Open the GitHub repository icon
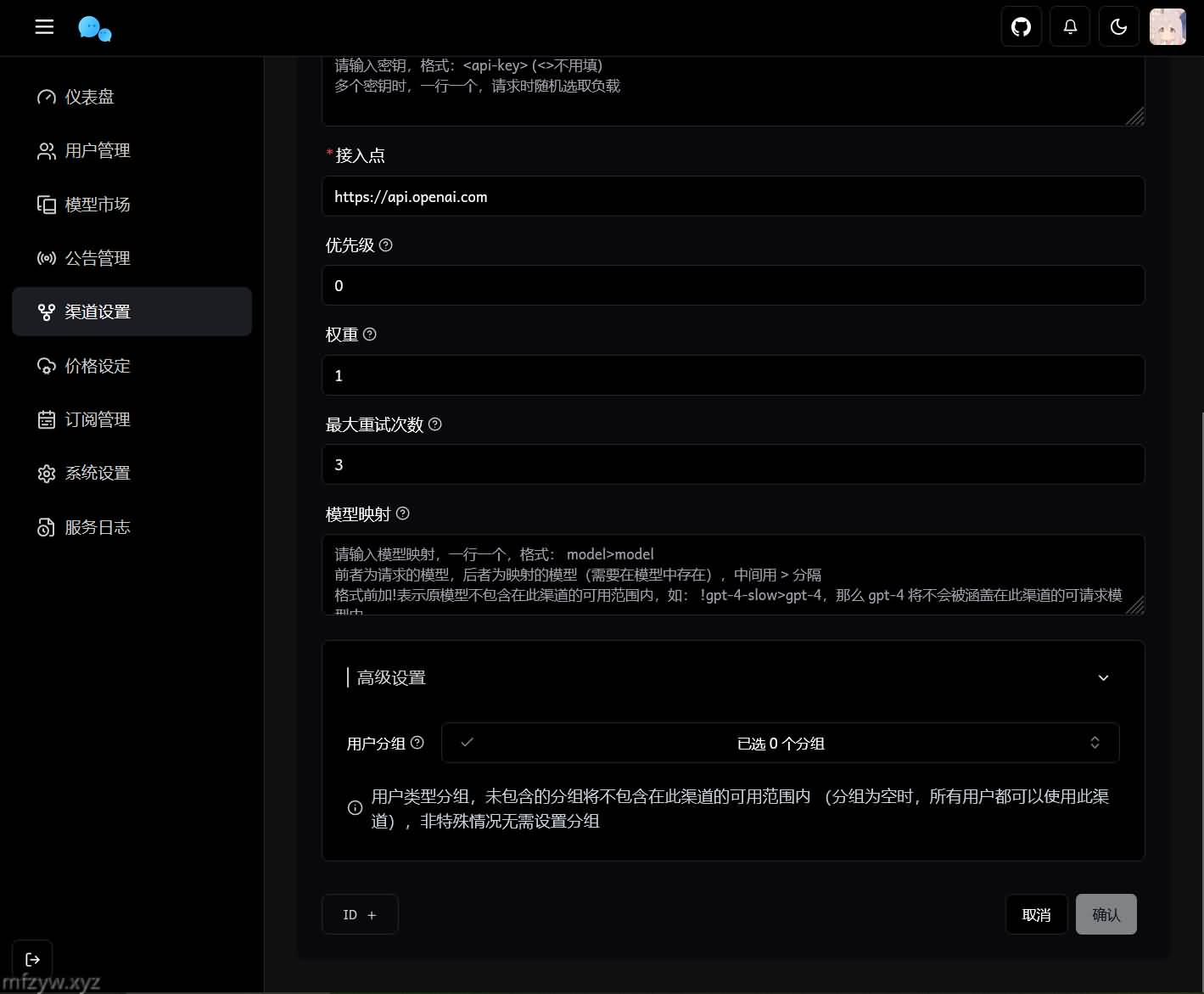1204x994 pixels. pos(1021,27)
